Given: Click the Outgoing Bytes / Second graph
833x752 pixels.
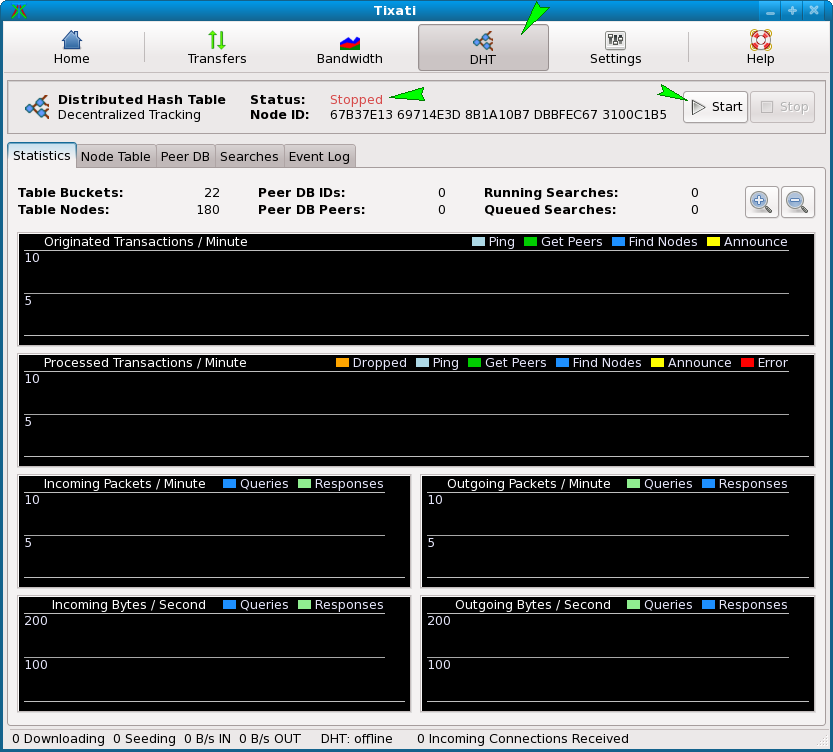Looking at the screenshot, I should click(618, 654).
